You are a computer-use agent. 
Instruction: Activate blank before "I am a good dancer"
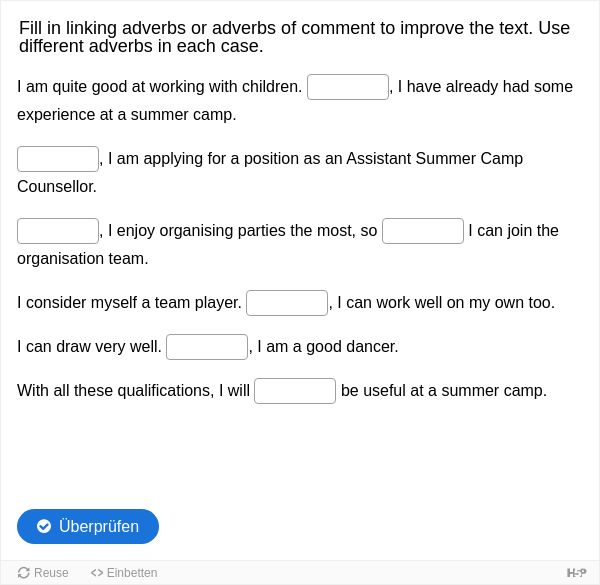click(x=207, y=347)
